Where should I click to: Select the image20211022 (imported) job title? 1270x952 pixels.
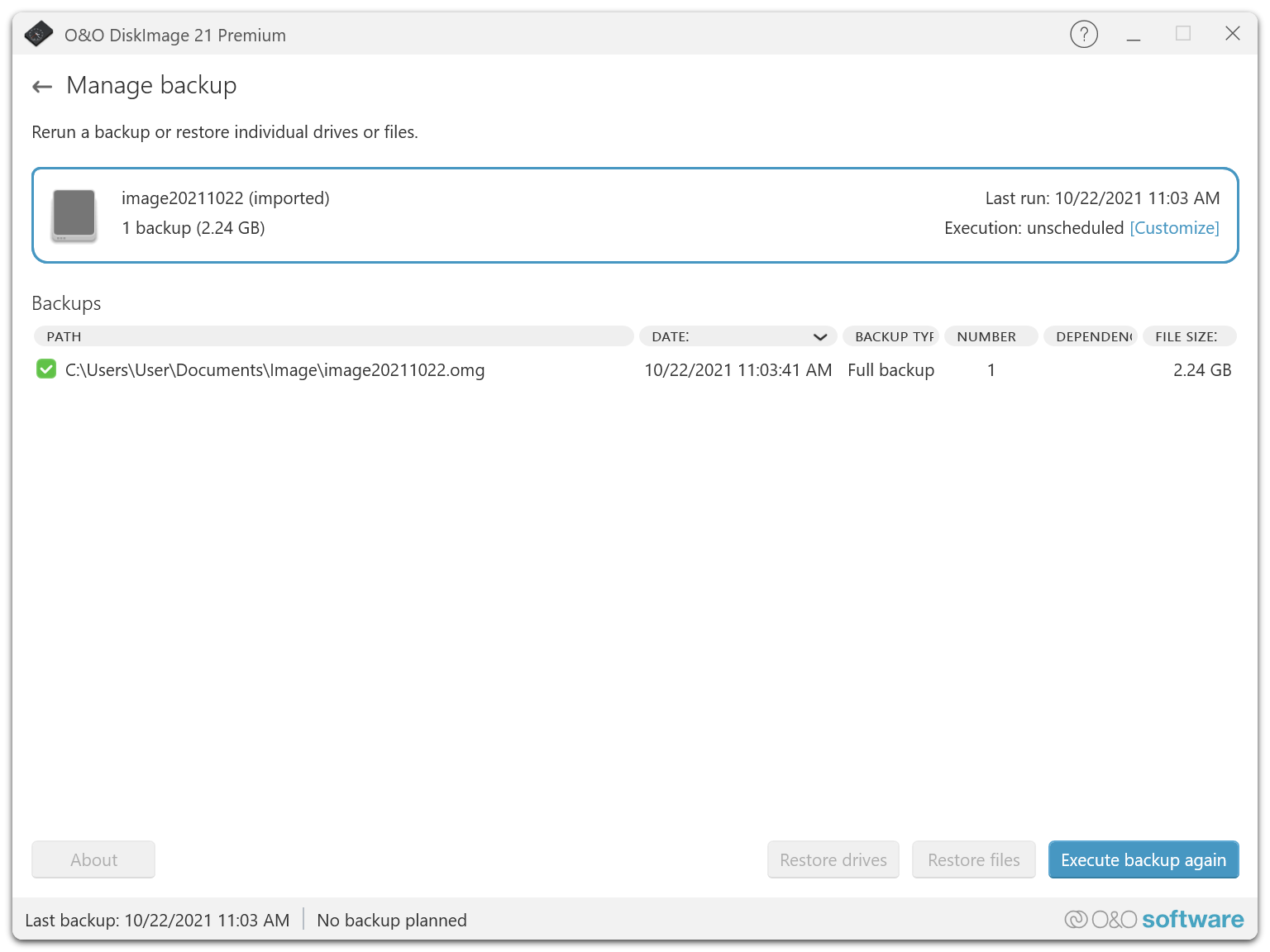(226, 198)
